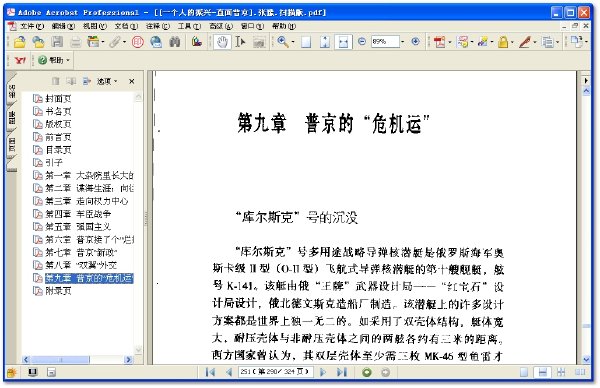This screenshot has width=600, height=388.
Task: Open search with the binoculars icon
Action: tap(174, 41)
